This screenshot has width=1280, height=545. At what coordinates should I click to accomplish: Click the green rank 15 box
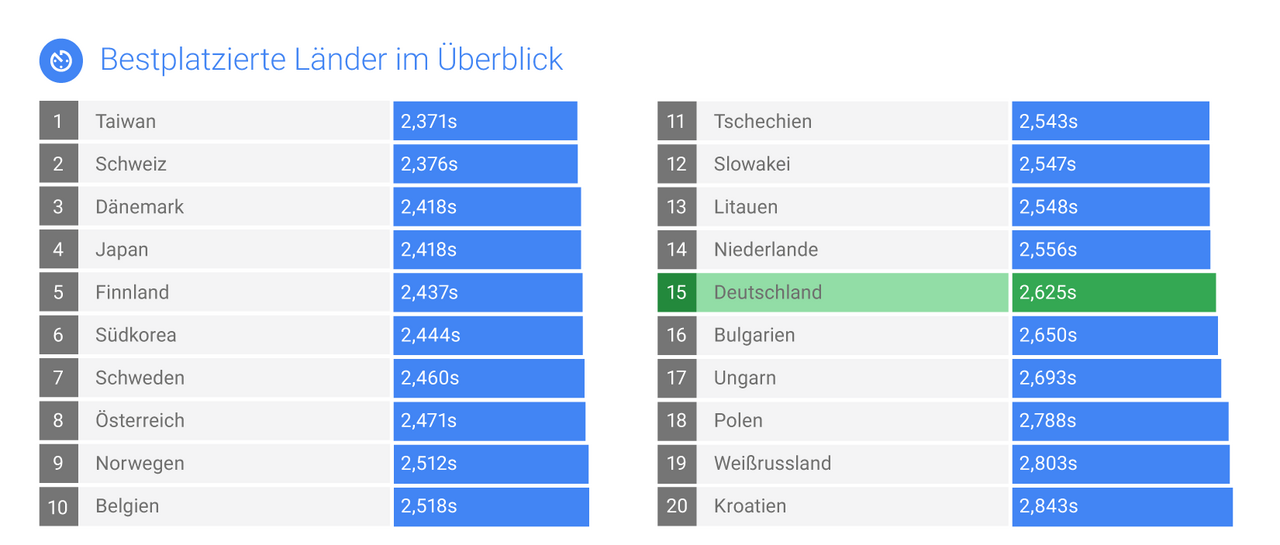pyautogui.click(x=676, y=292)
